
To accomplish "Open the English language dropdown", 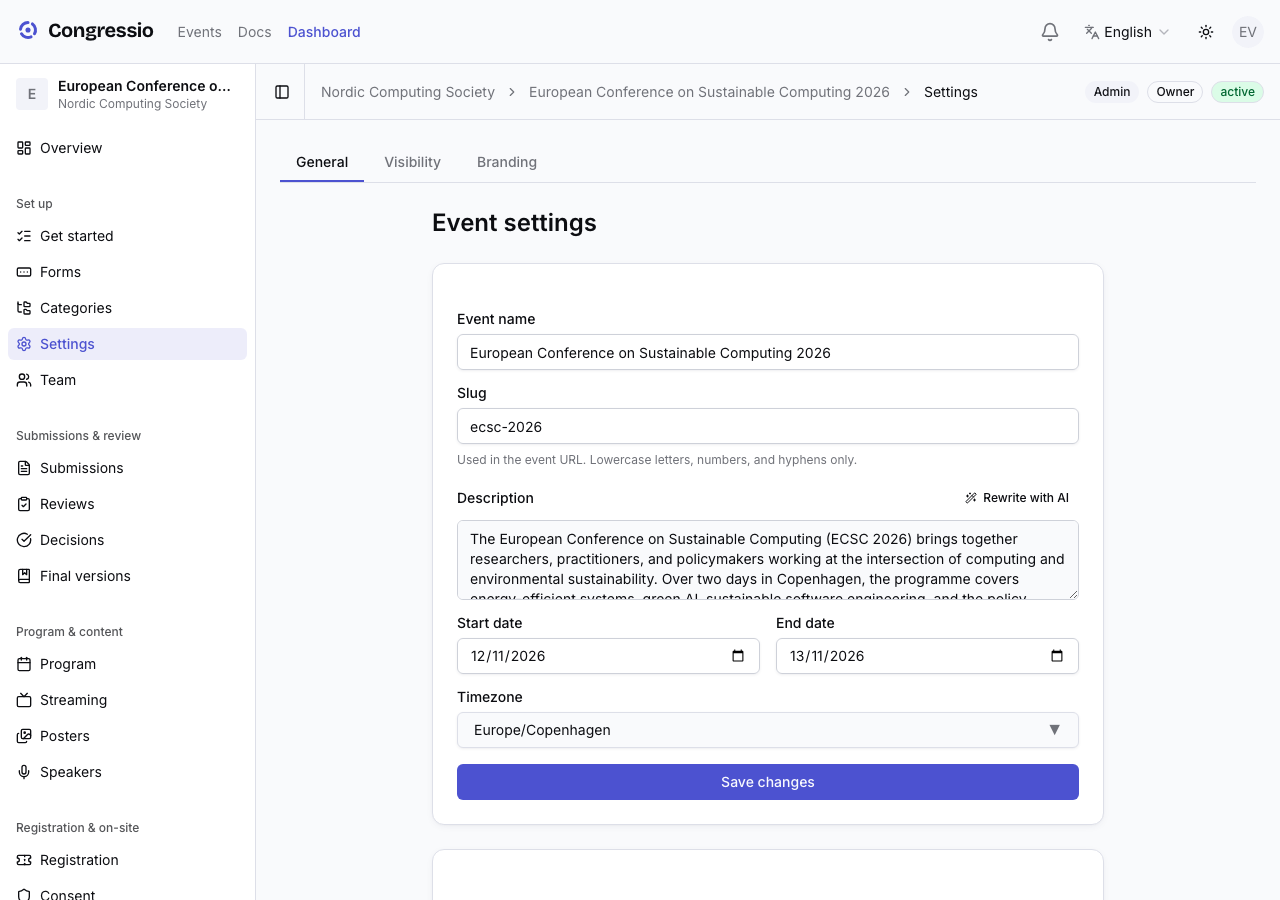I will coord(1126,32).
